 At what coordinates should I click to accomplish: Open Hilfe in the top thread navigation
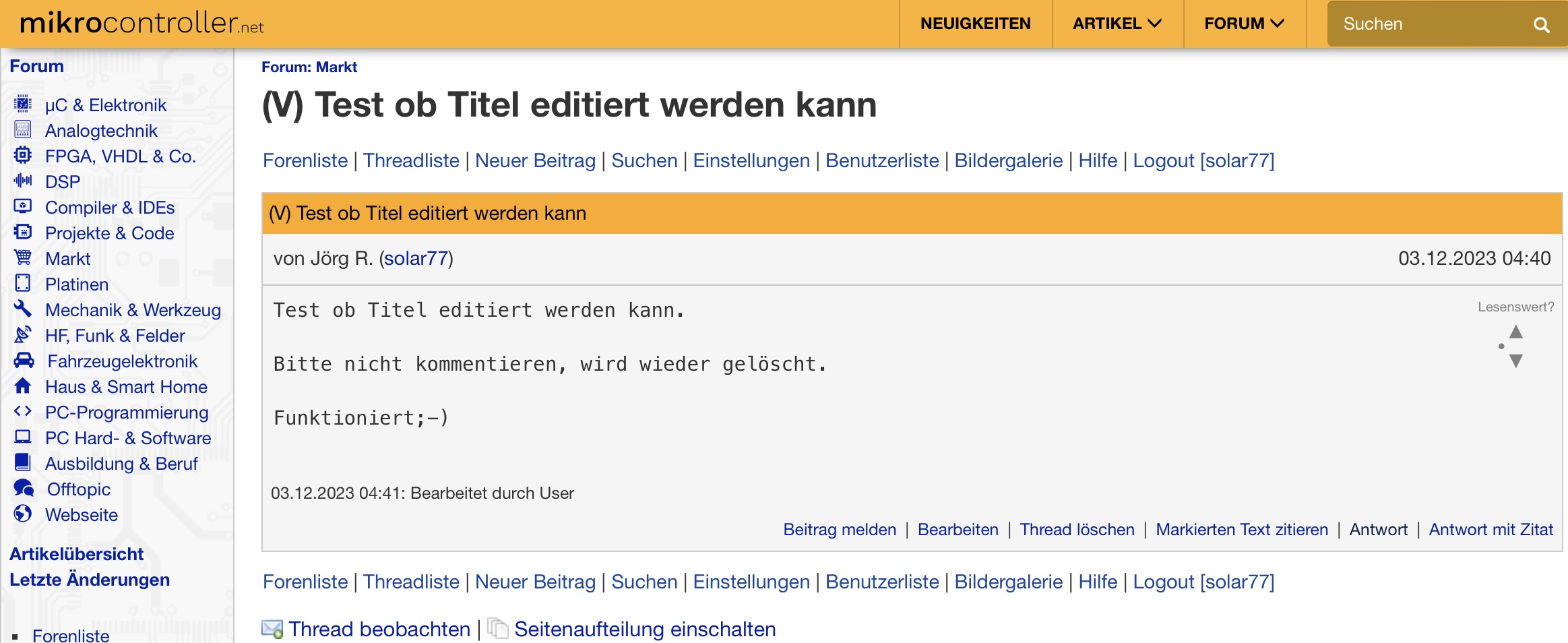coord(1098,160)
